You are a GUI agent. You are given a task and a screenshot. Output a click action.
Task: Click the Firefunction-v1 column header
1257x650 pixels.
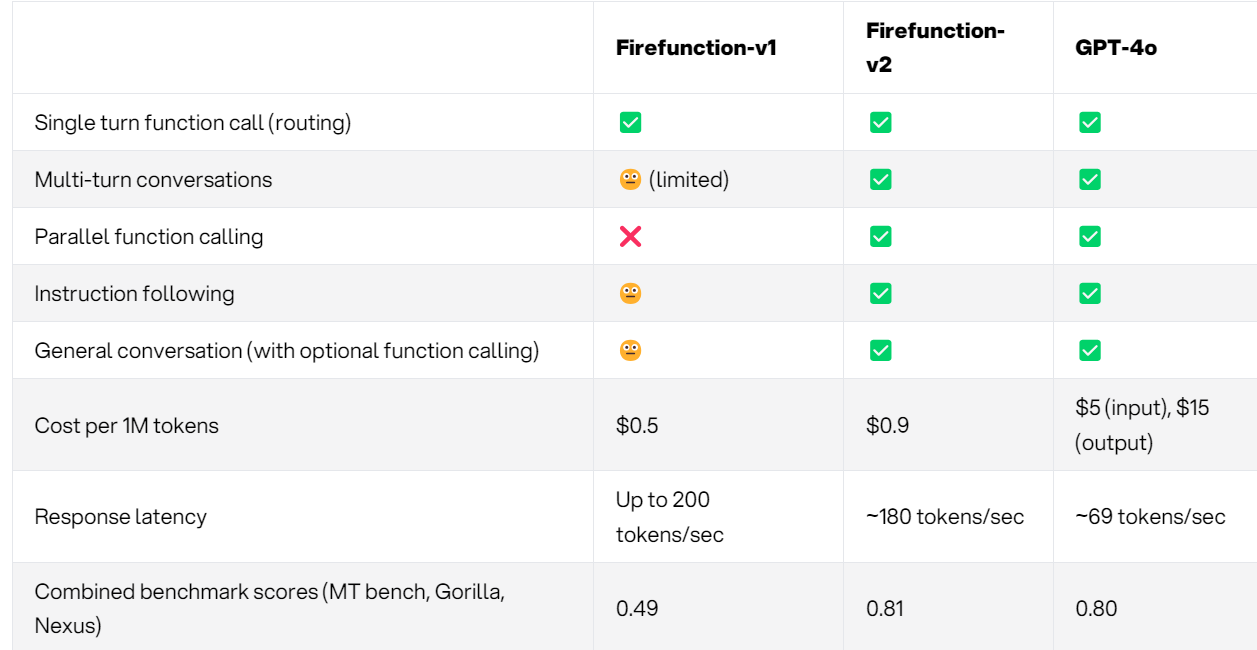pyautogui.click(x=696, y=48)
